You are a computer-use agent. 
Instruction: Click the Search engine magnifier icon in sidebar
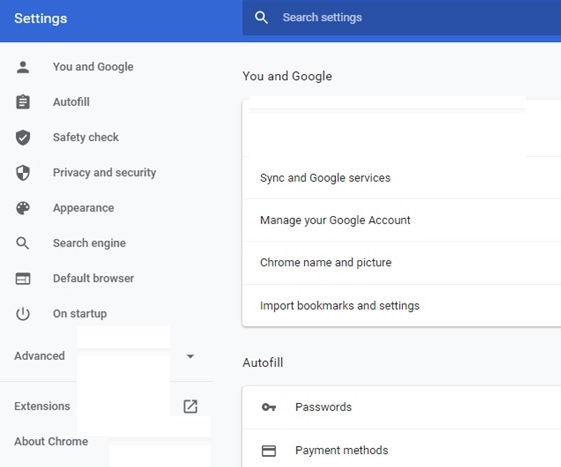click(x=23, y=243)
